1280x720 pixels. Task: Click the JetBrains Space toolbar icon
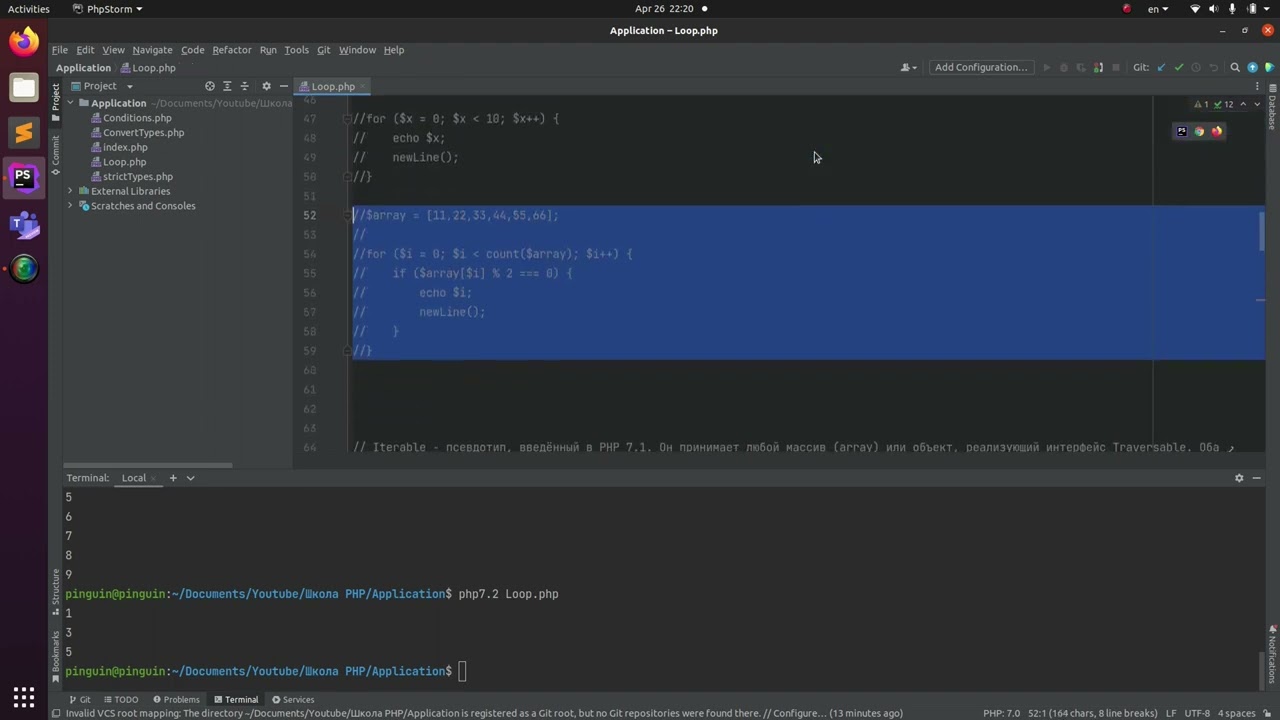pyautogui.click(x=1269, y=67)
